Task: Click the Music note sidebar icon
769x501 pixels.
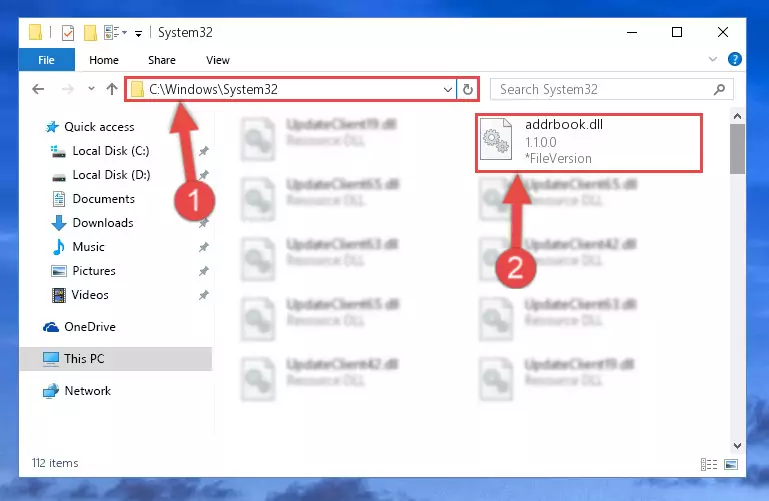Action: (x=58, y=247)
